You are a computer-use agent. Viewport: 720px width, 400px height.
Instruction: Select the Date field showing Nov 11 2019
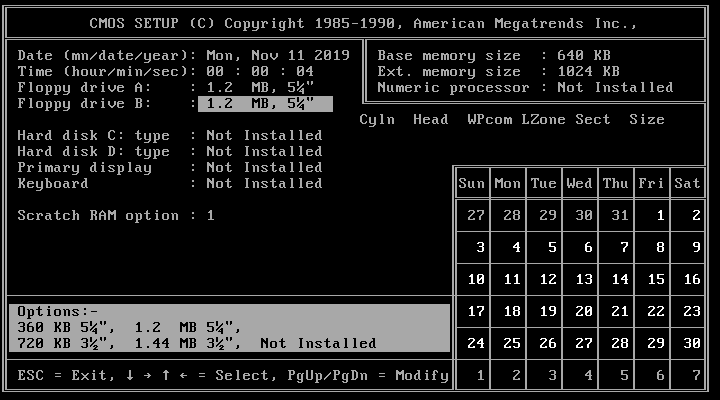[x=277, y=56]
